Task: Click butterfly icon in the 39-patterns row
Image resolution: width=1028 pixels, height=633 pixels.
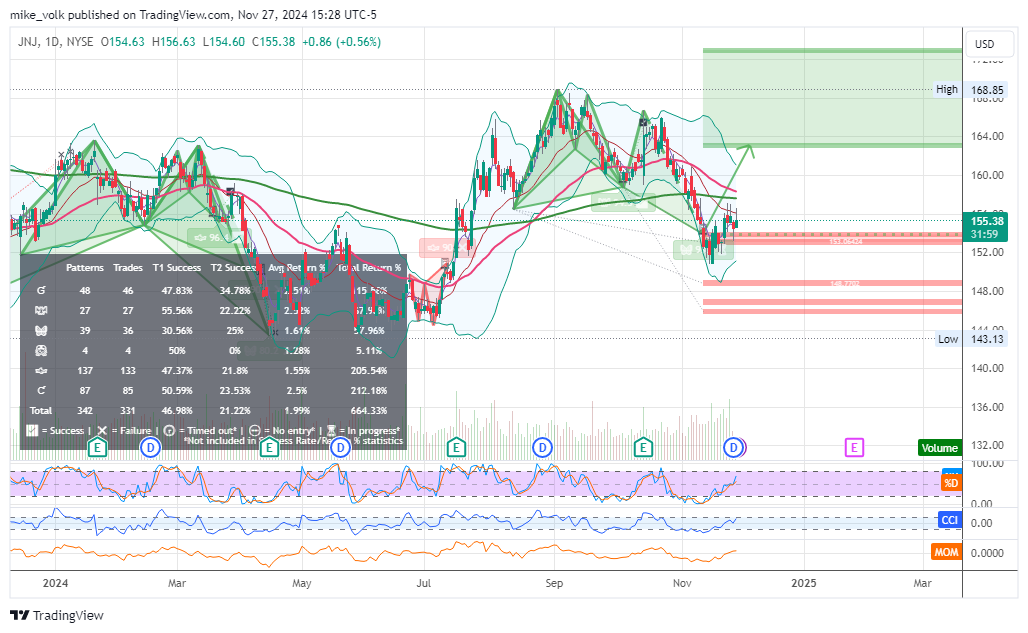Action: click(41, 330)
